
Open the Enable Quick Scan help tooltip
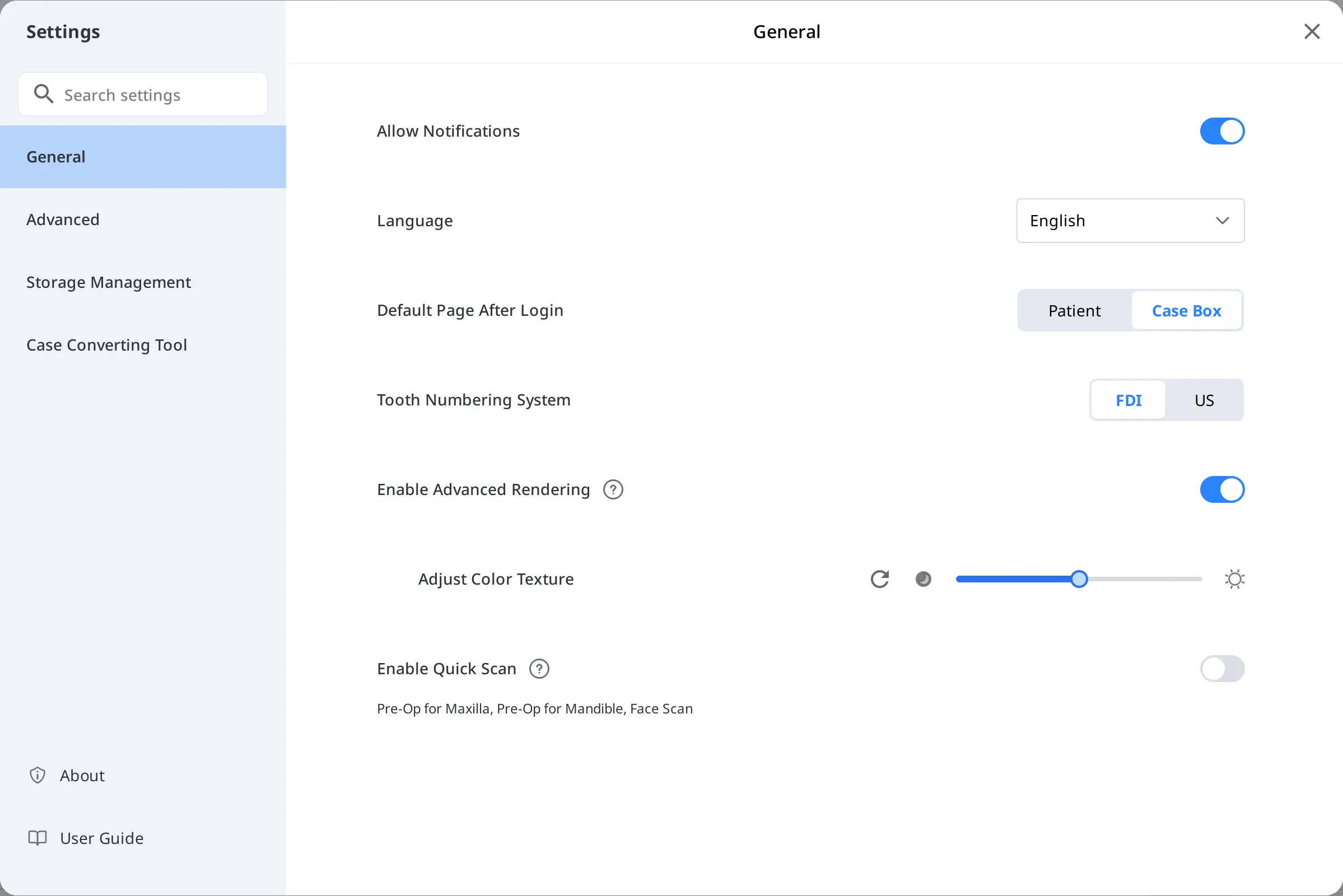[x=538, y=669]
